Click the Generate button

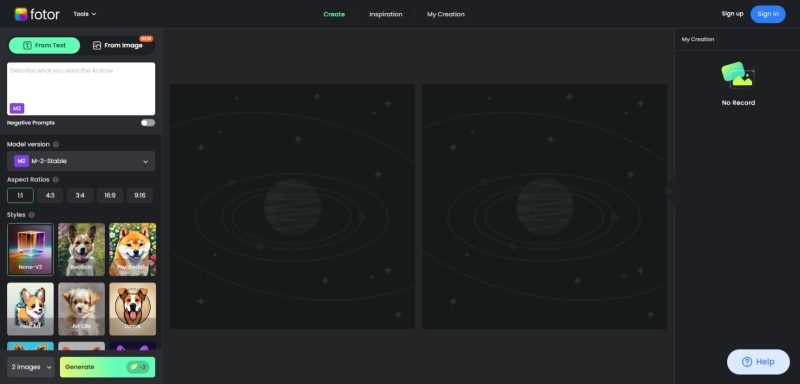(107, 367)
